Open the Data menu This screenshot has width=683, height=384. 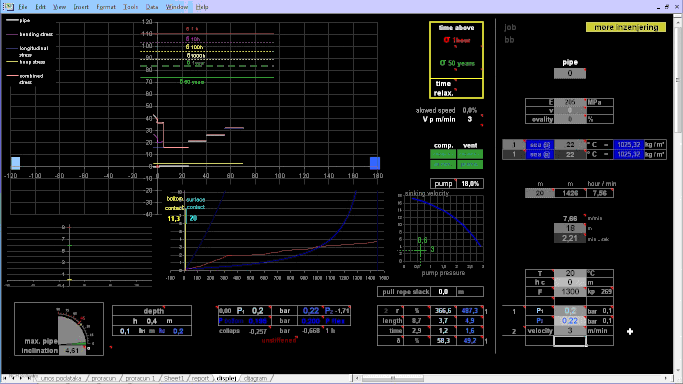pos(152,7)
